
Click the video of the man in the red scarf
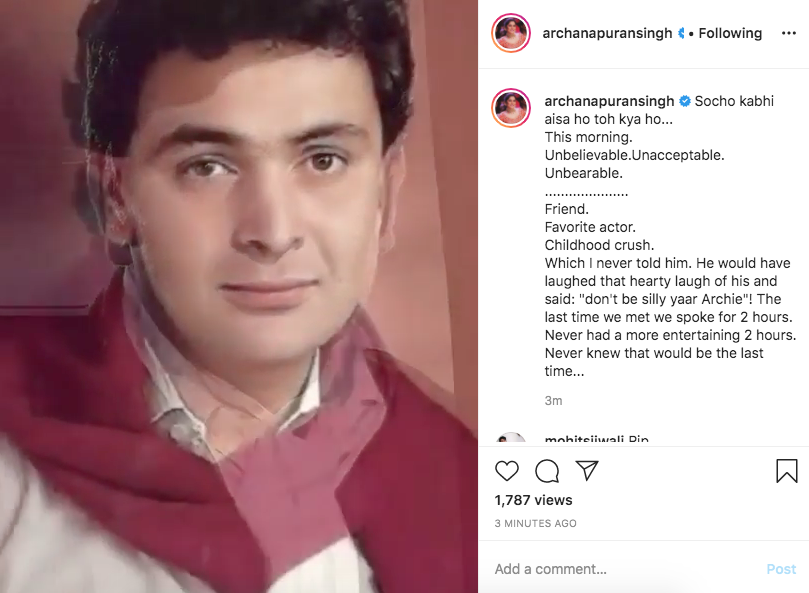239,296
